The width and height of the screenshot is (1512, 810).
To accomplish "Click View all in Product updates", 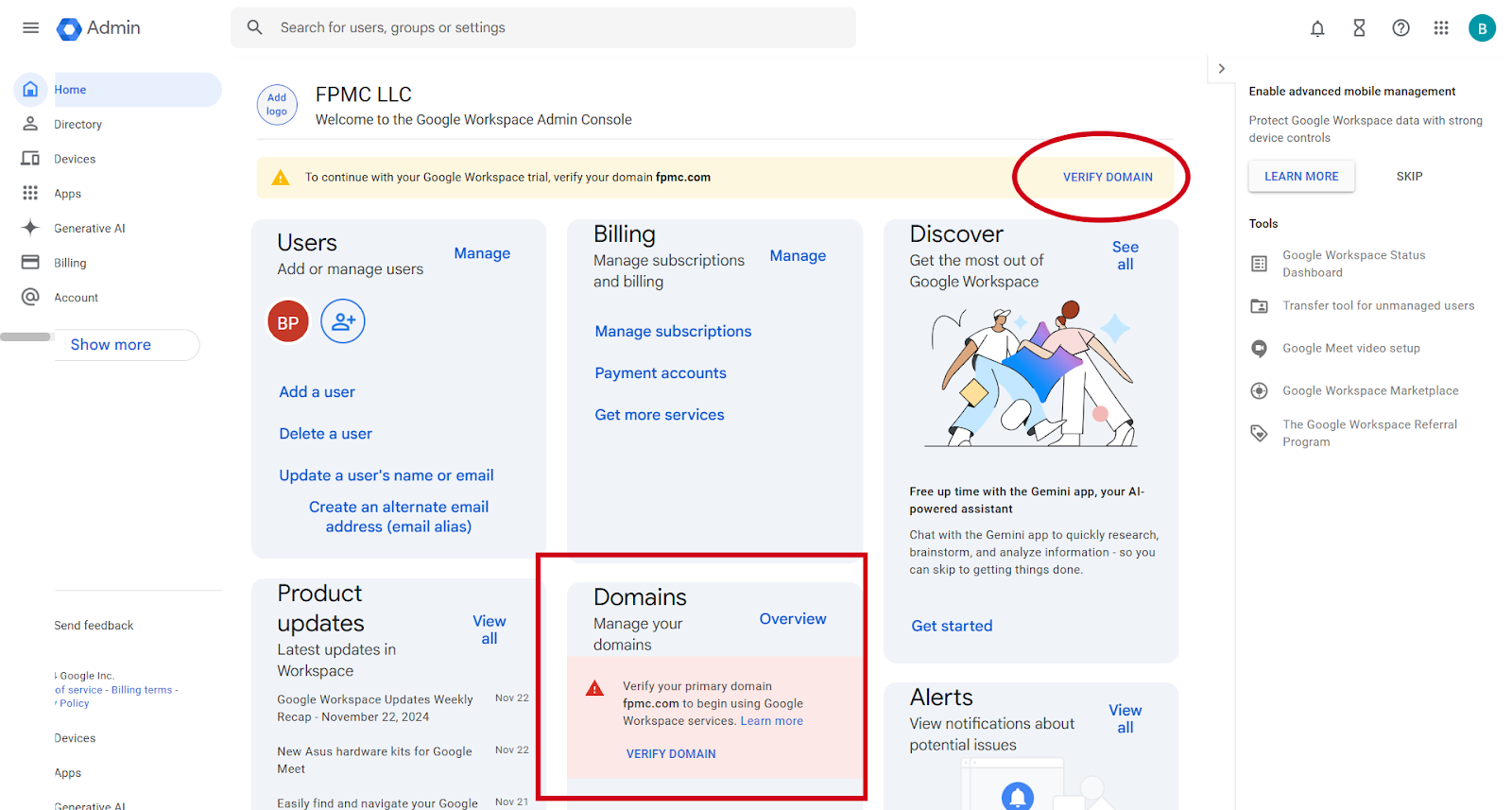I will [490, 629].
